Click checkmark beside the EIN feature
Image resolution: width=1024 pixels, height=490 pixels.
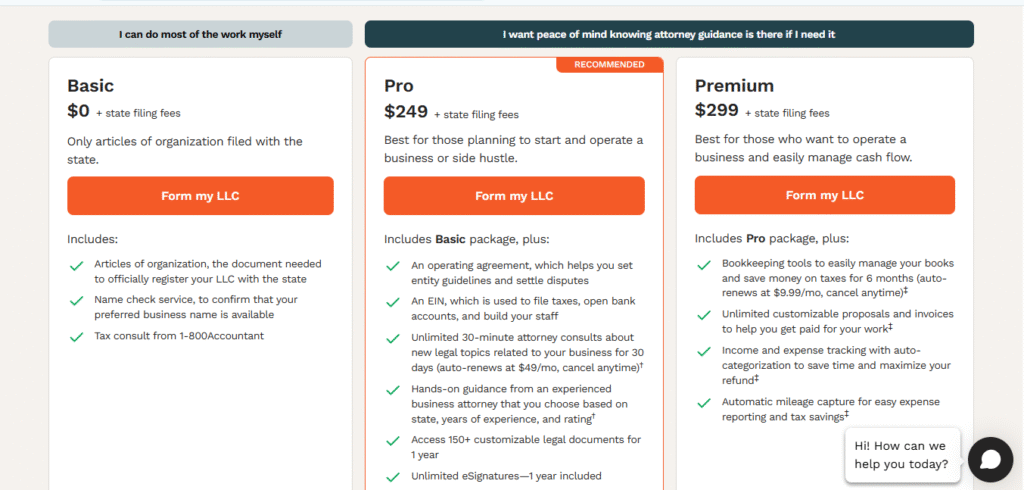[x=392, y=302]
